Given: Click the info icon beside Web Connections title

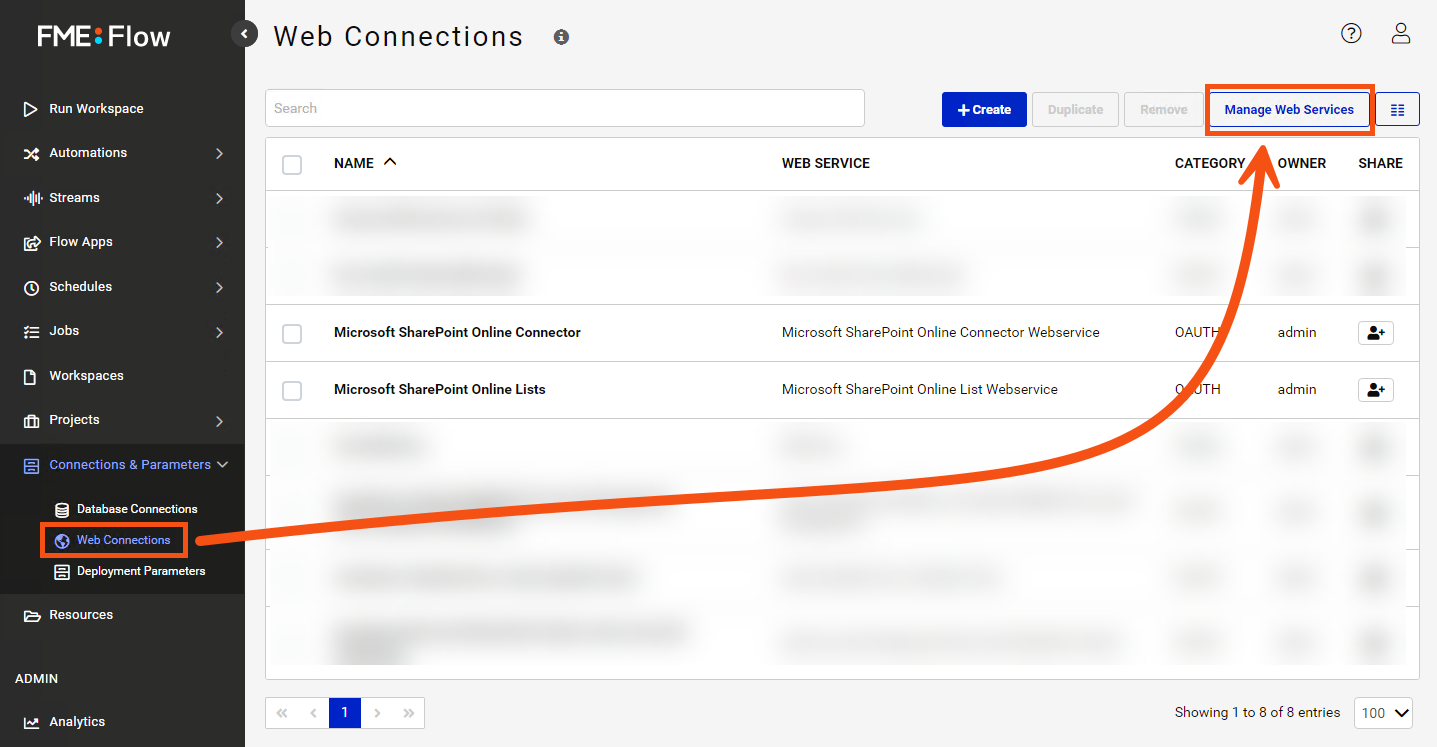Looking at the screenshot, I should pyautogui.click(x=561, y=37).
